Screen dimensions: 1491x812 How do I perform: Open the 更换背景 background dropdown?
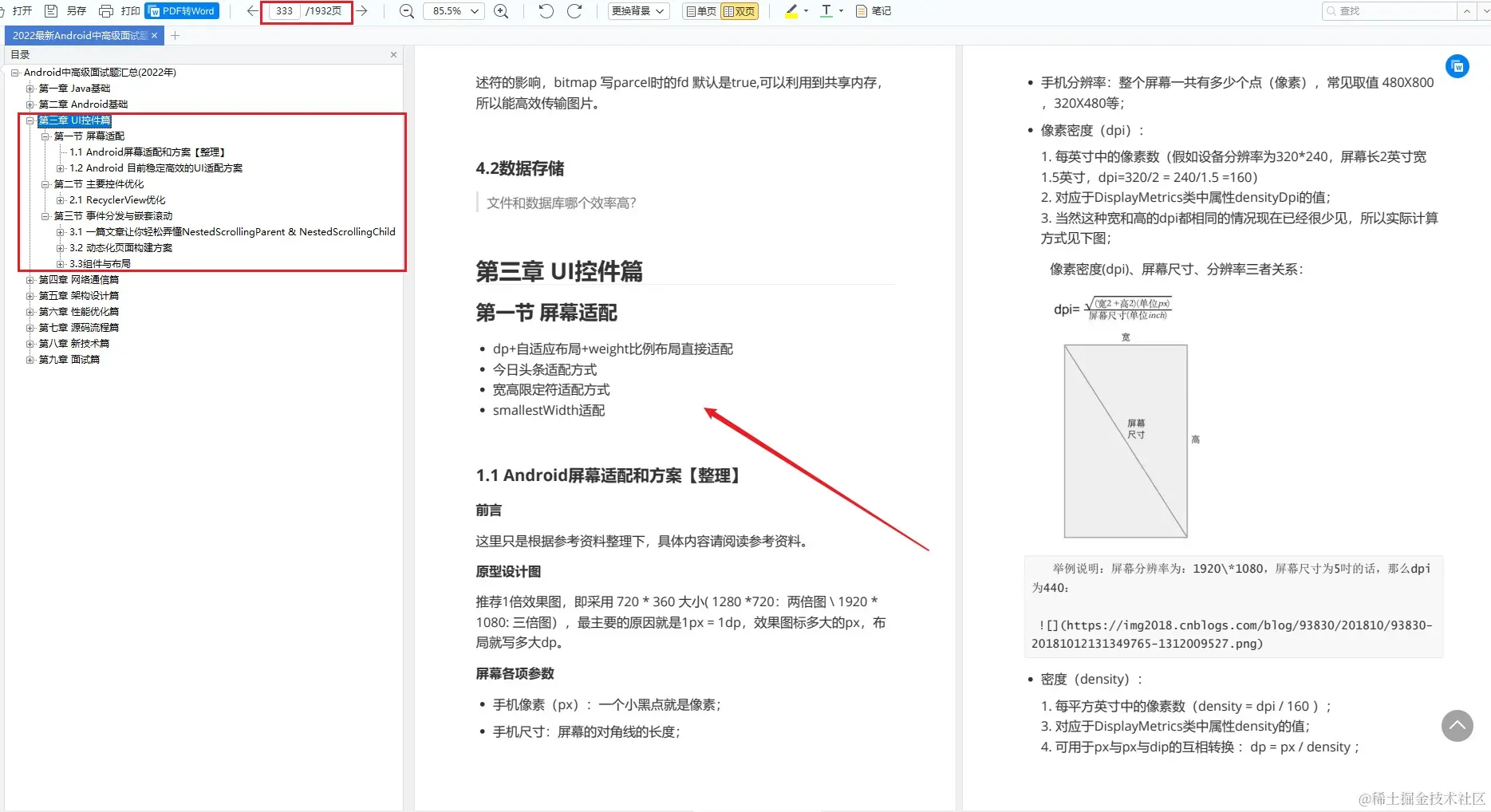click(637, 10)
